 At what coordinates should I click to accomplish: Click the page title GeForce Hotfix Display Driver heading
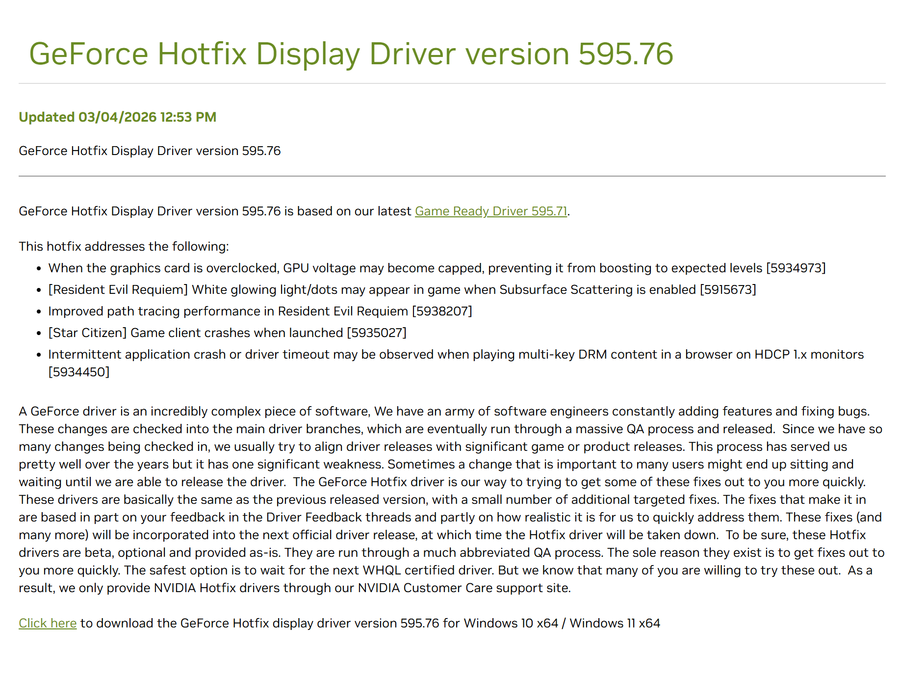tap(351, 54)
